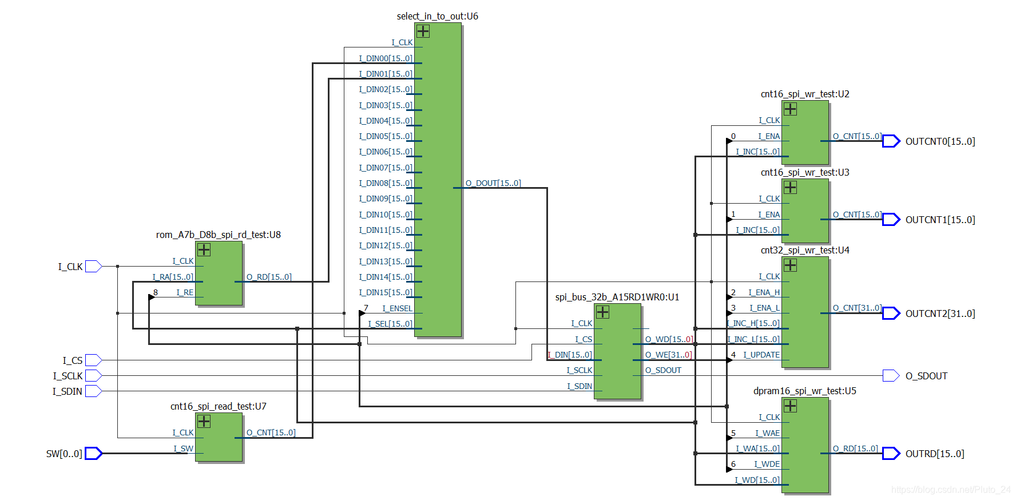Click the OUTCNT2[31..0] pin label
1016x500 pixels.
pos(940,313)
